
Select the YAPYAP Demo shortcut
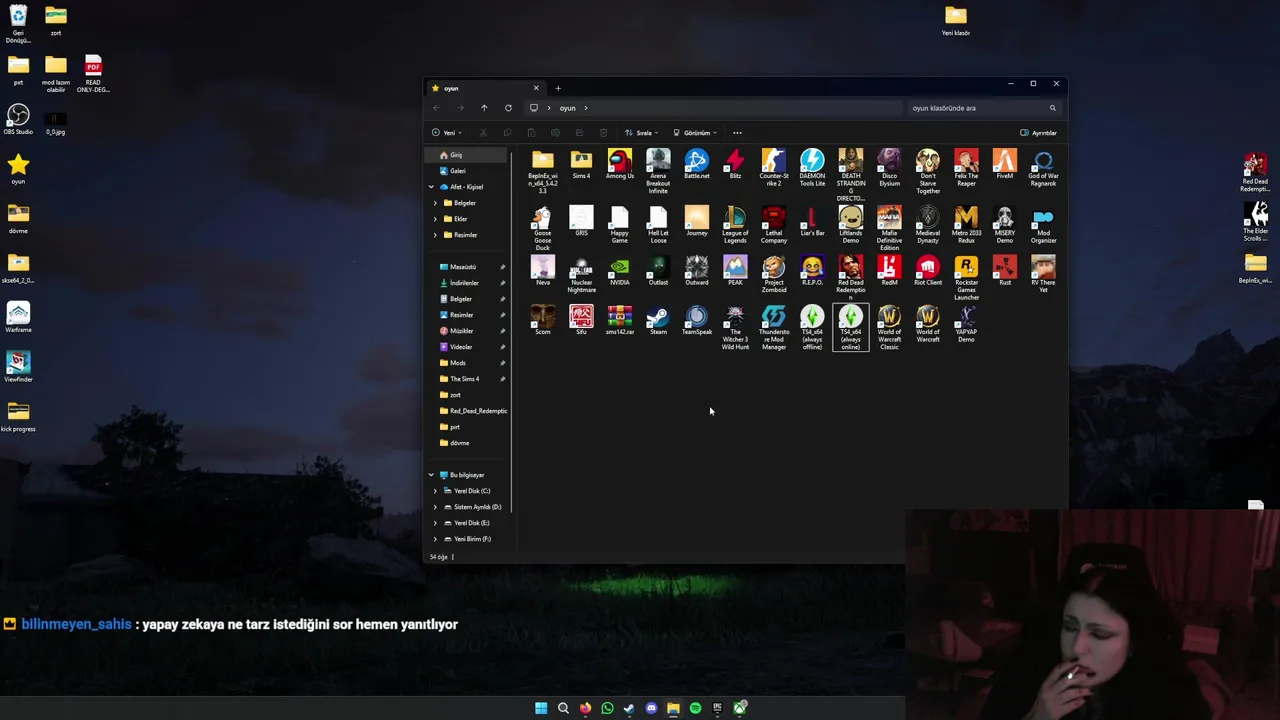tap(966, 325)
